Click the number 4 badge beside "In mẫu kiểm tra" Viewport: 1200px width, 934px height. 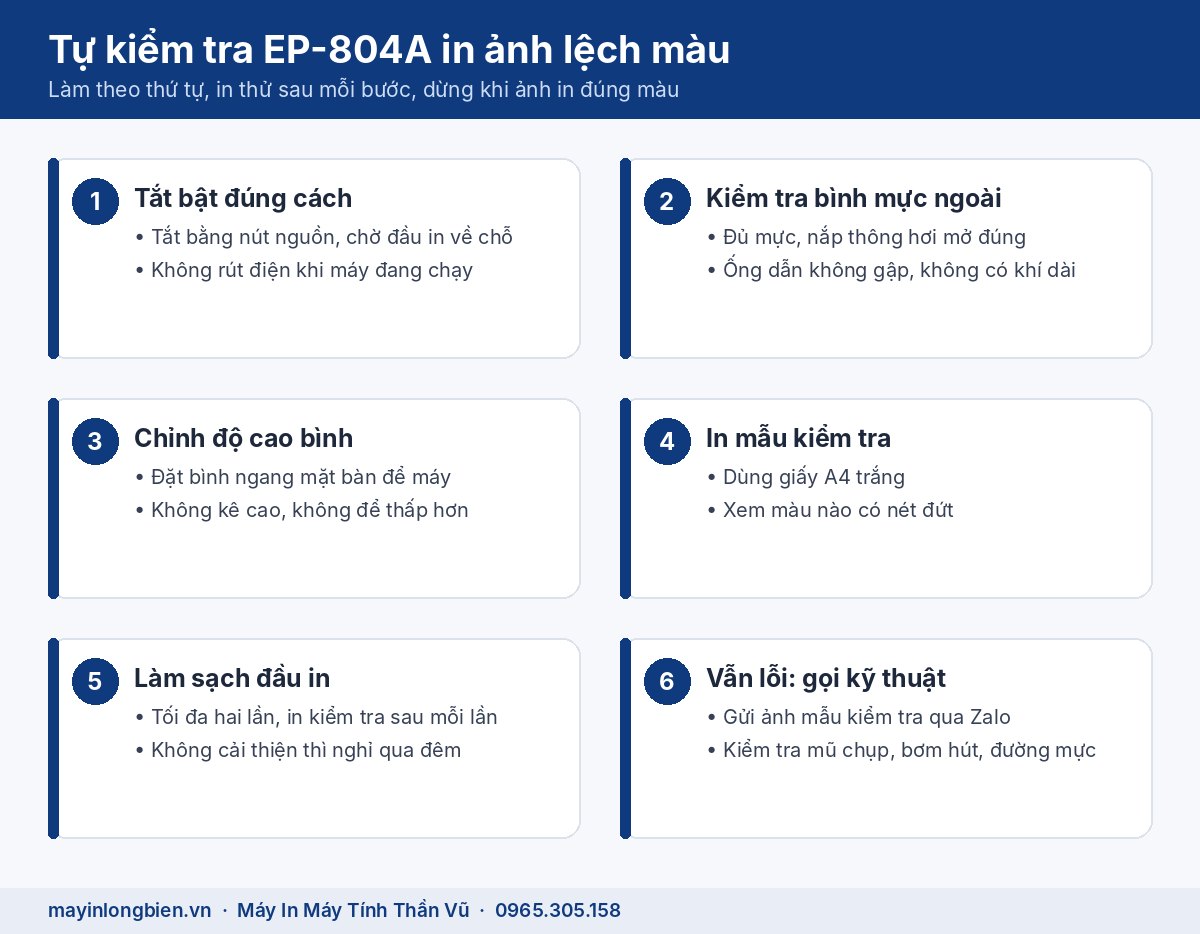[x=667, y=441]
